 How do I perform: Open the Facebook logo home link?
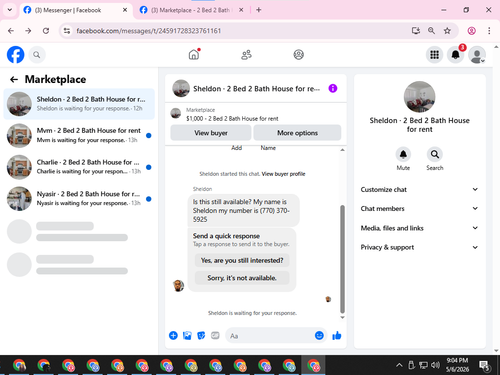click(15, 54)
